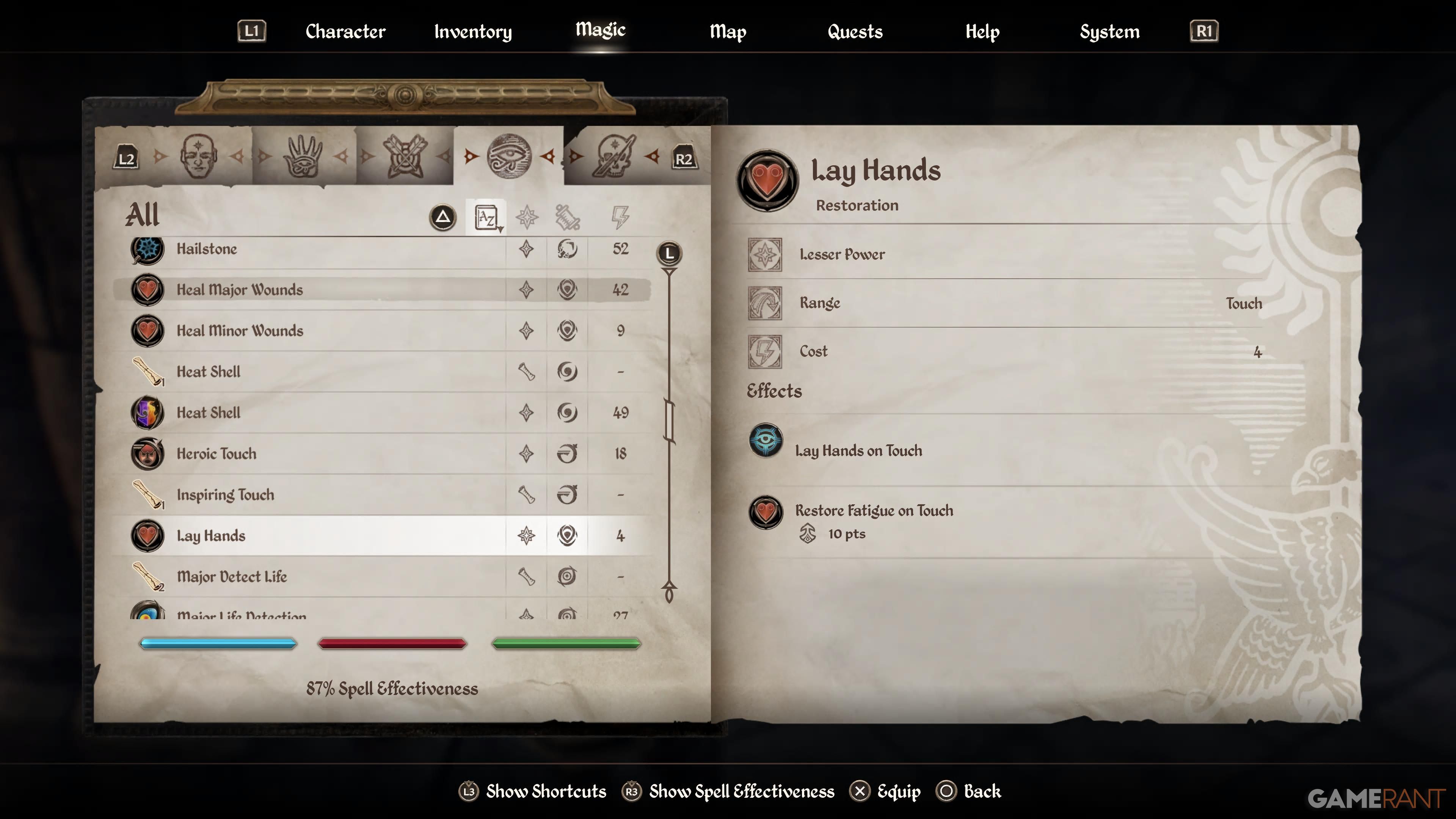Image resolution: width=1456 pixels, height=819 pixels.
Task: Select the skull and dagger spell category
Action: [614, 157]
